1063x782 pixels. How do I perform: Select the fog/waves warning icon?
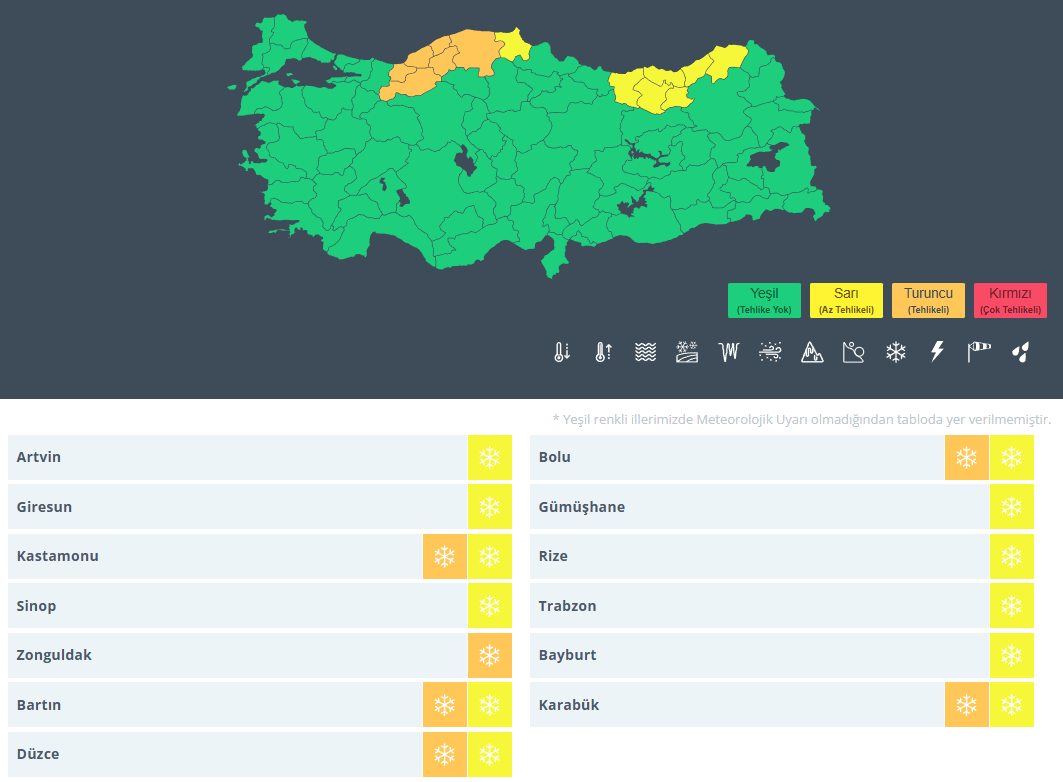pyautogui.click(x=645, y=352)
